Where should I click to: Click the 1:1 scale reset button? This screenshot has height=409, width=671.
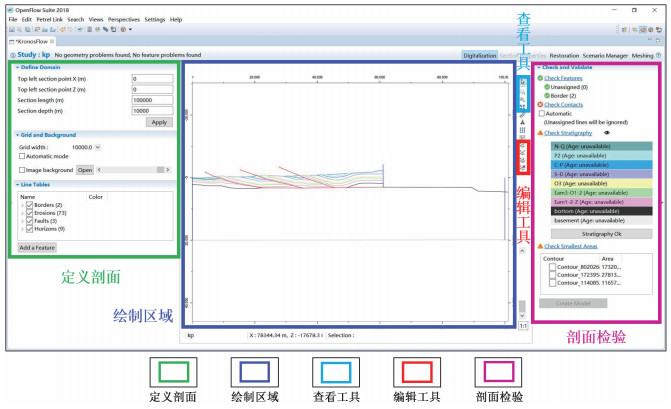click(x=523, y=325)
